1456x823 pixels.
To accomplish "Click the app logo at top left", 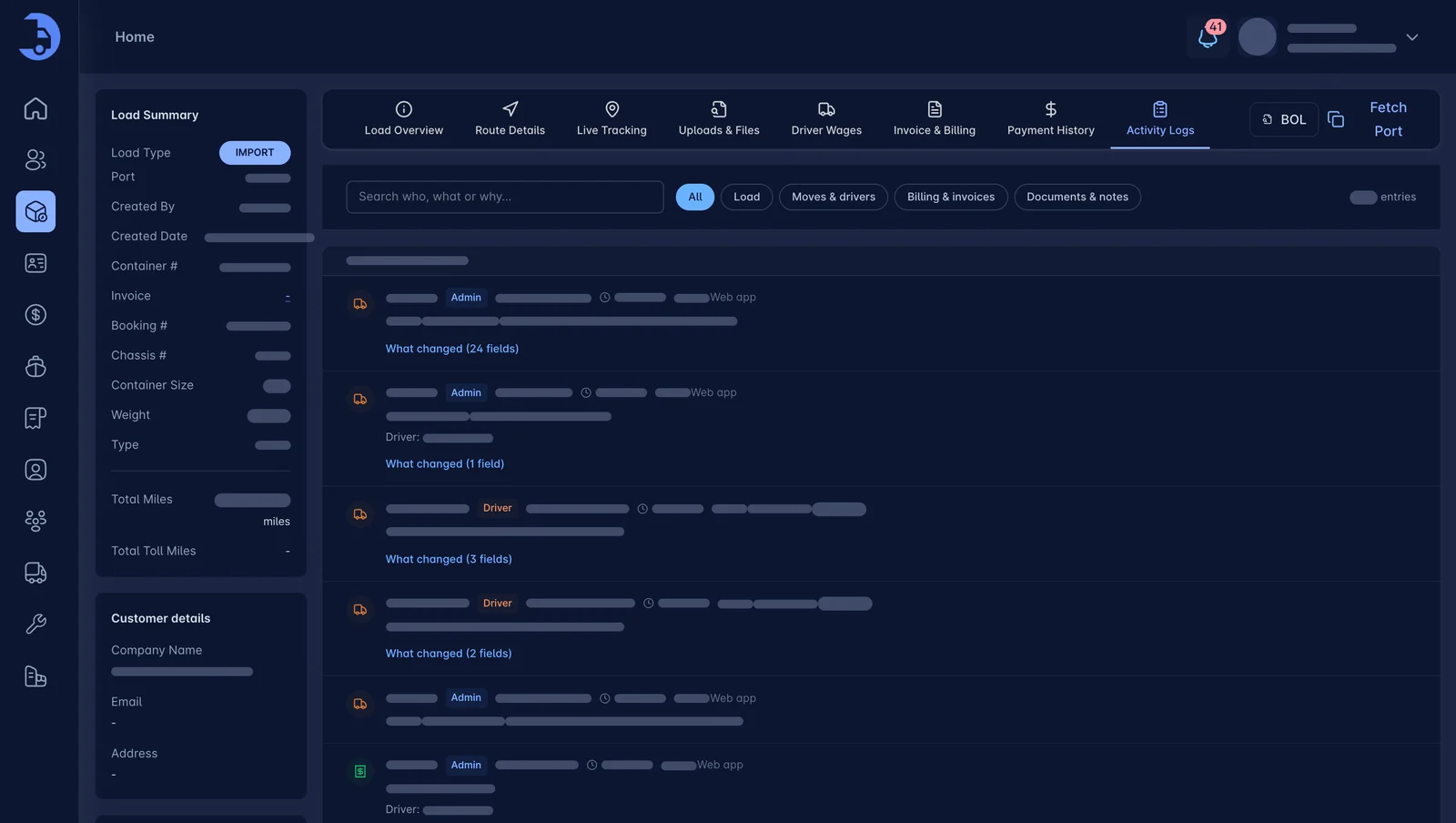I will click(39, 36).
